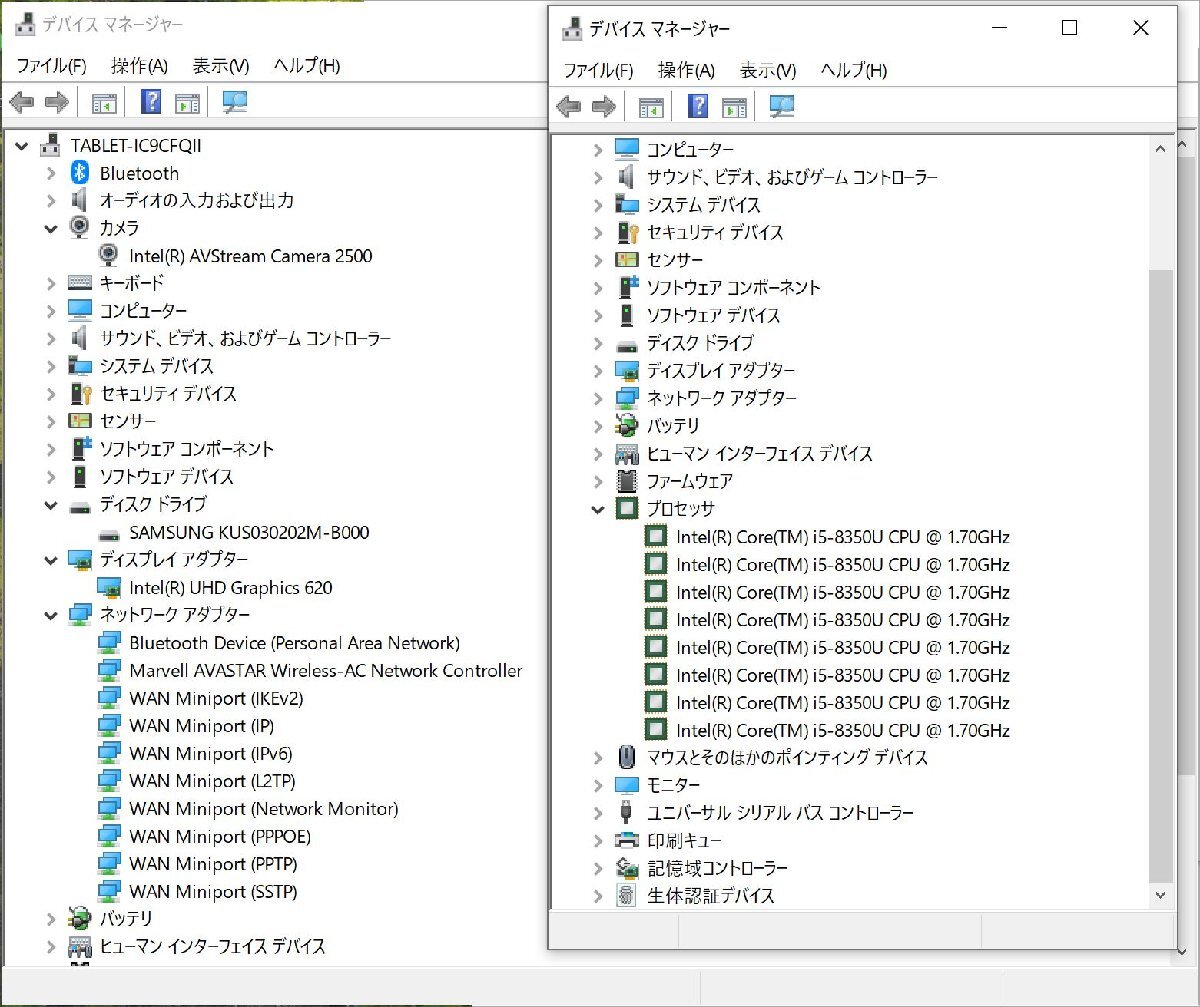The height and width of the screenshot is (1007, 1200).
Task: Collapse ディスク ドライブ node in left window
Action: (x=51, y=505)
